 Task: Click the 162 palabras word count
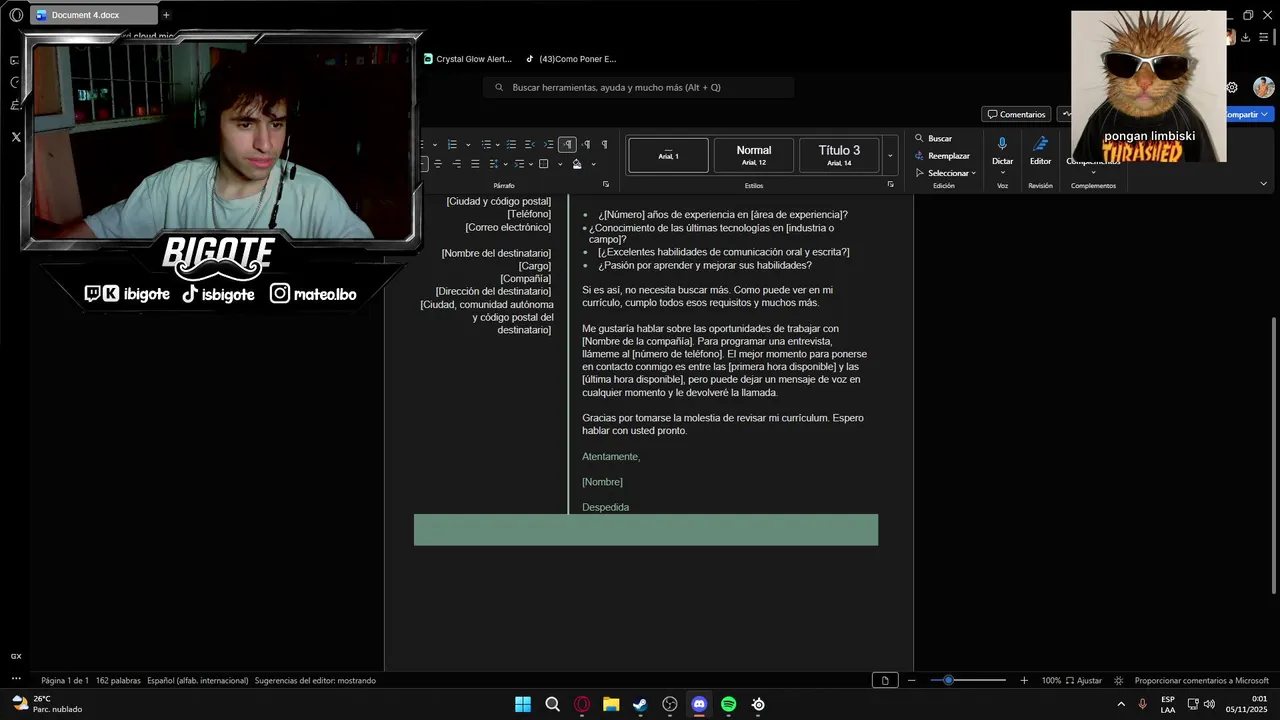pyautogui.click(x=118, y=681)
